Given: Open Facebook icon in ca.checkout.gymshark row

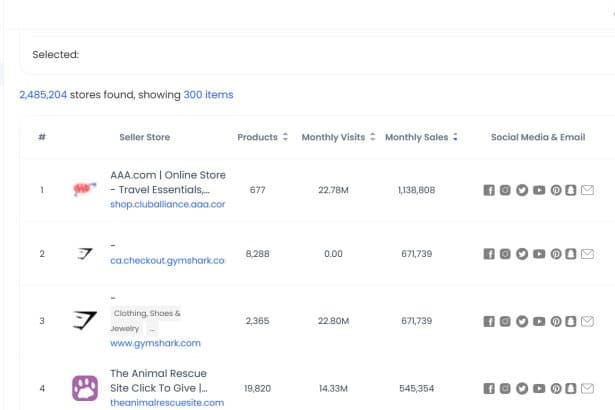Looking at the screenshot, I should tap(489, 254).
